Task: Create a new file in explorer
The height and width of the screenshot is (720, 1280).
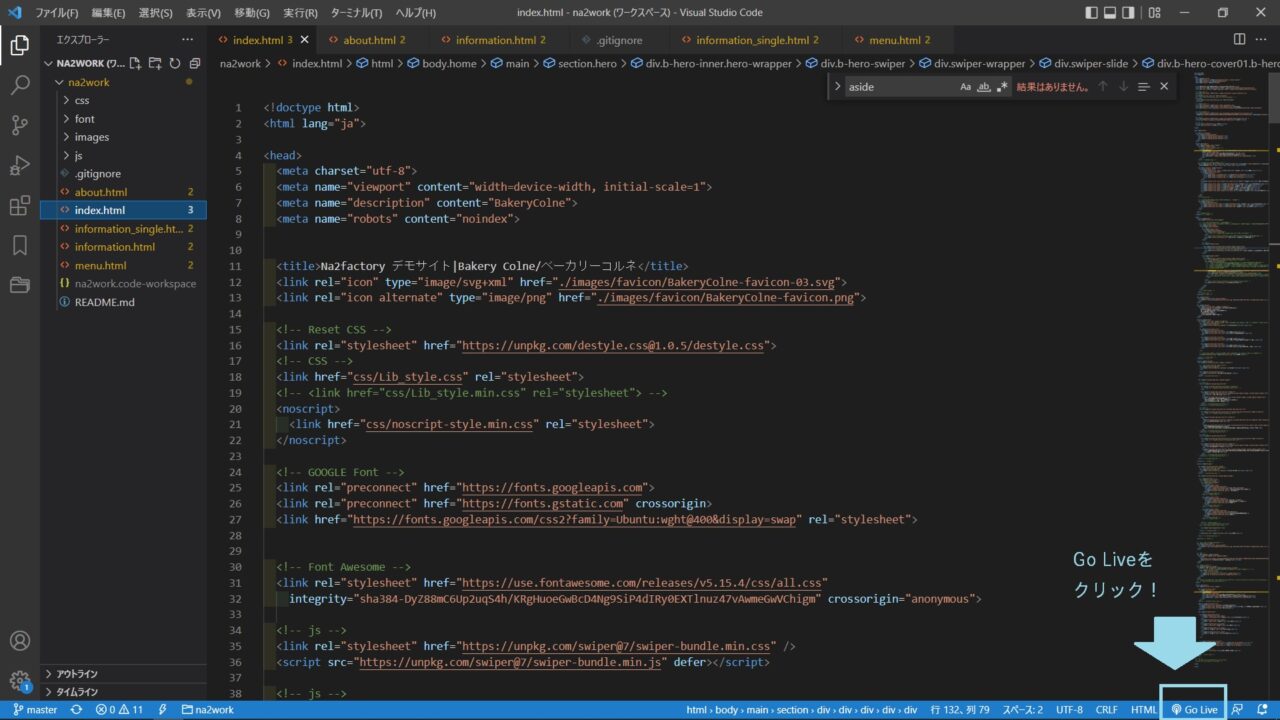Action: click(x=137, y=63)
